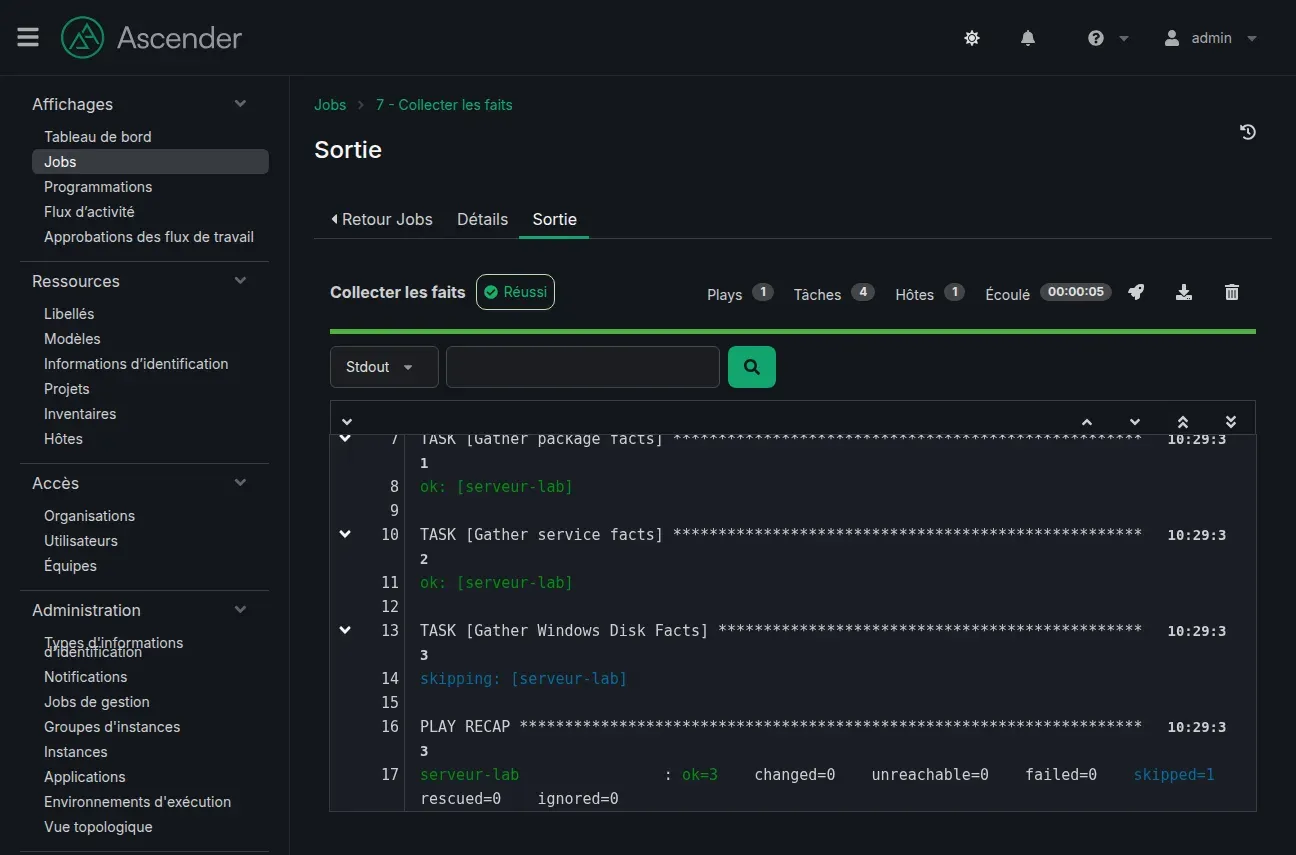Open Modèles in the sidebar
Image resolution: width=1296 pixels, height=855 pixels.
coord(72,339)
